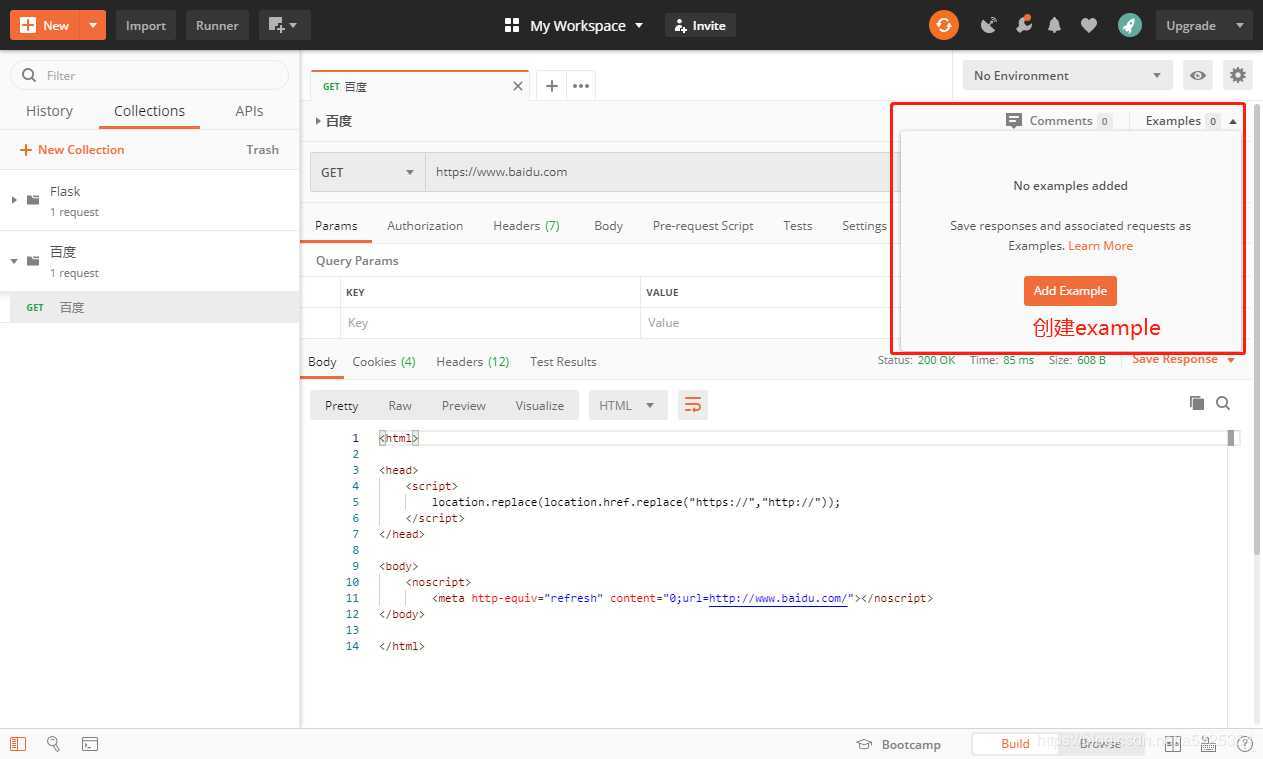Open request Settings tab
Viewport: 1263px width, 759px height.
pyautogui.click(x=864, y=226)
